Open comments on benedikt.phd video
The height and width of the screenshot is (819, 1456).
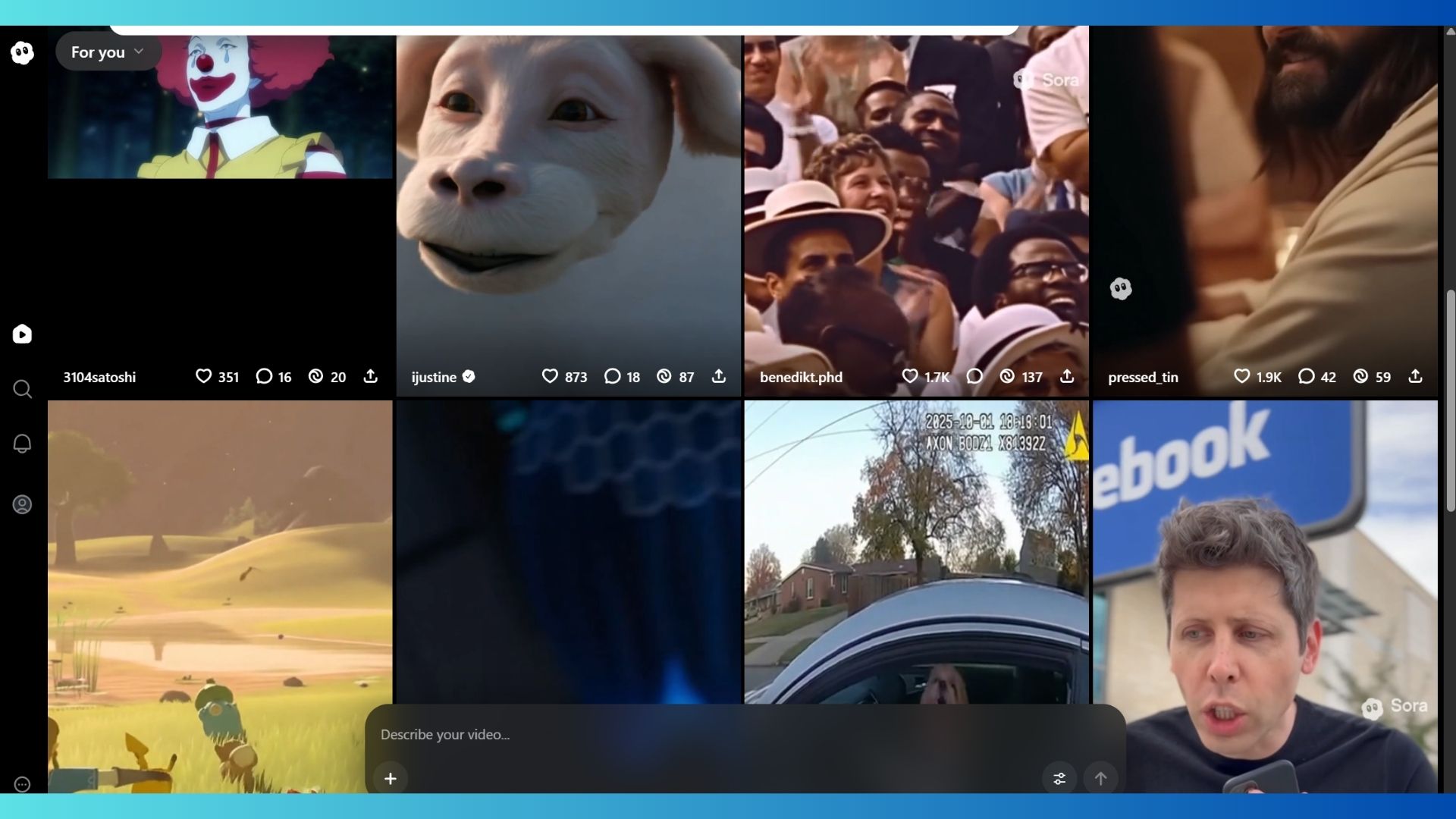pos(974,376)
